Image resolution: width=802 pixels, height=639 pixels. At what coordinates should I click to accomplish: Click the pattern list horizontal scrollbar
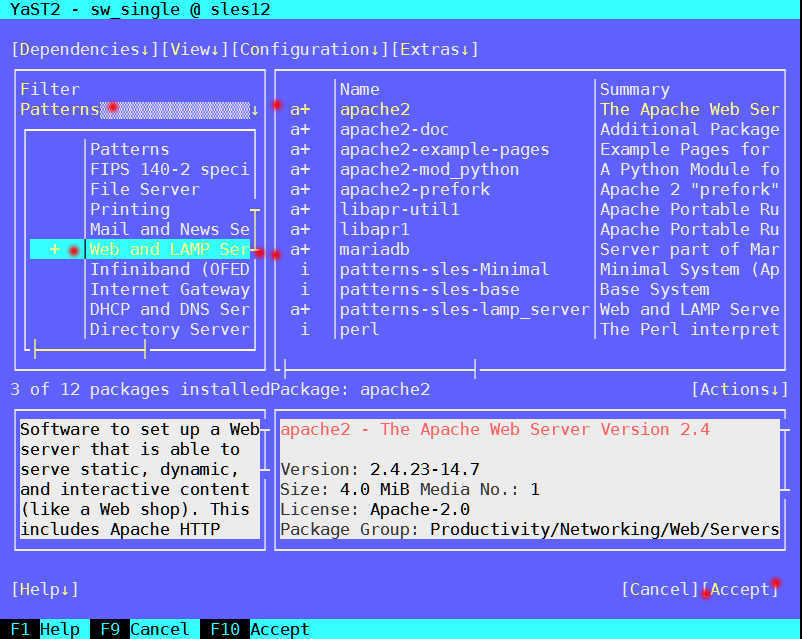click(90, 350)
